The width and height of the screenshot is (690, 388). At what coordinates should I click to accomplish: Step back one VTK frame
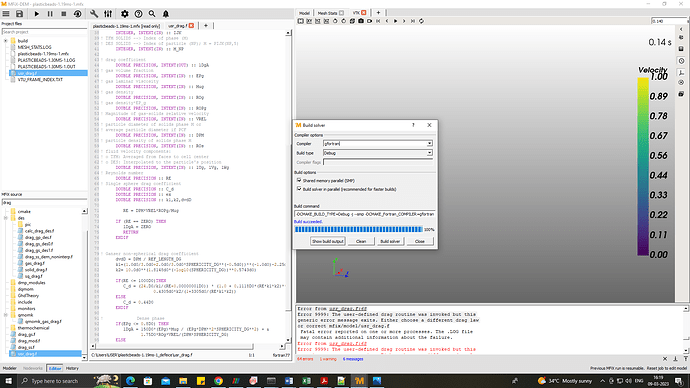point(387,21)
